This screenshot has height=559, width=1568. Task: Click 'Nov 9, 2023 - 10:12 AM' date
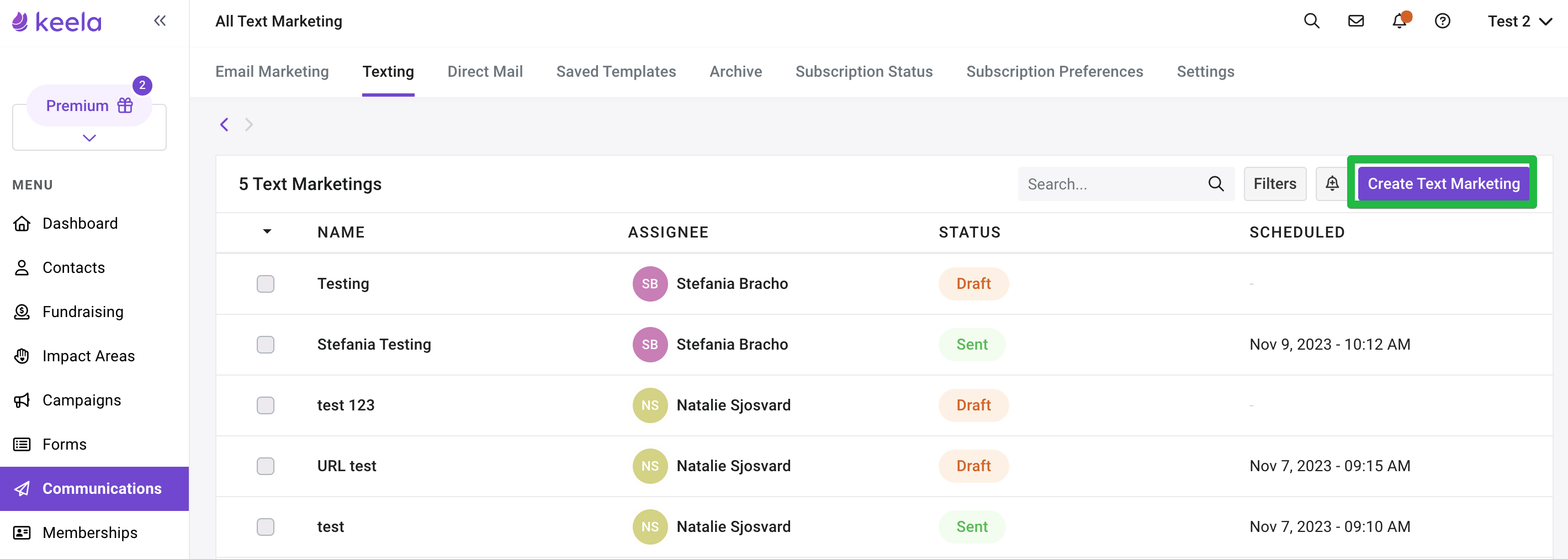(1329, 345)
